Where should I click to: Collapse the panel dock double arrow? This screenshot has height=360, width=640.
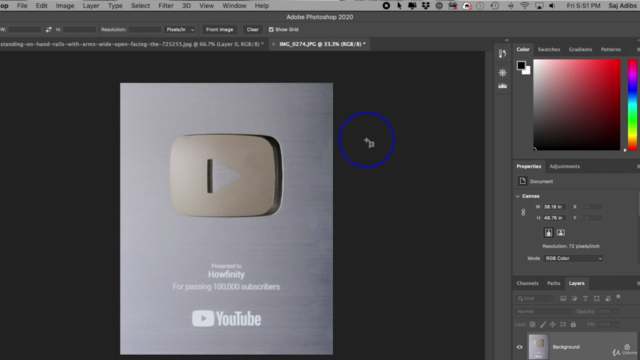[507, 40]
